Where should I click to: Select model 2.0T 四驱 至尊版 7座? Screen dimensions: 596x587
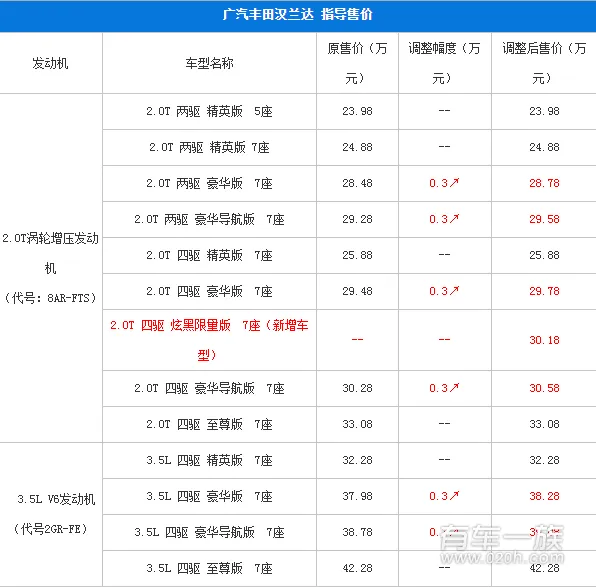(x=209, y=424)
